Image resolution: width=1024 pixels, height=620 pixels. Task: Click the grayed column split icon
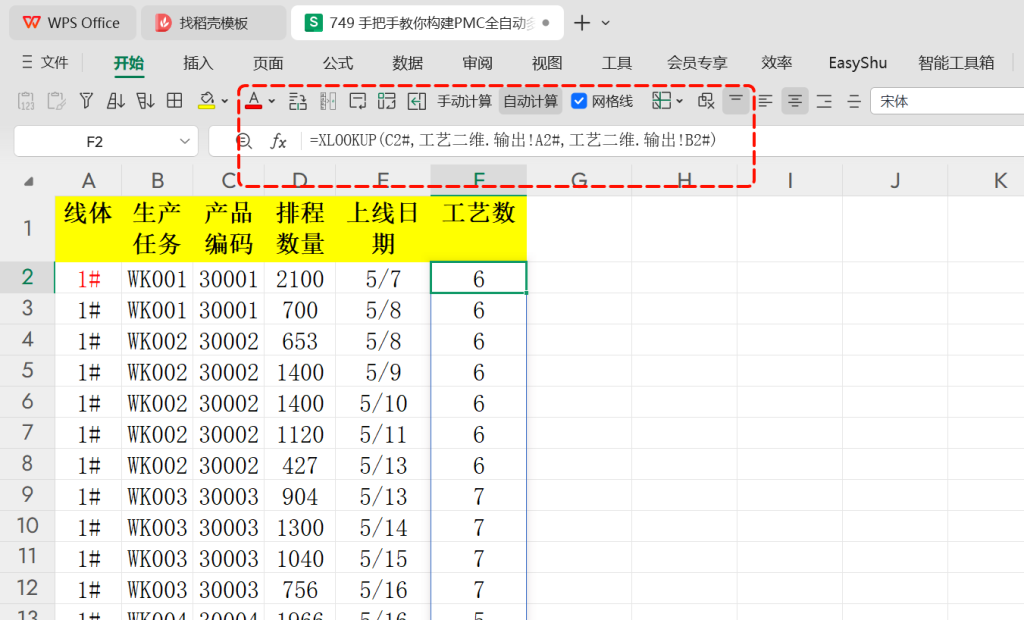tap(328, 101)
